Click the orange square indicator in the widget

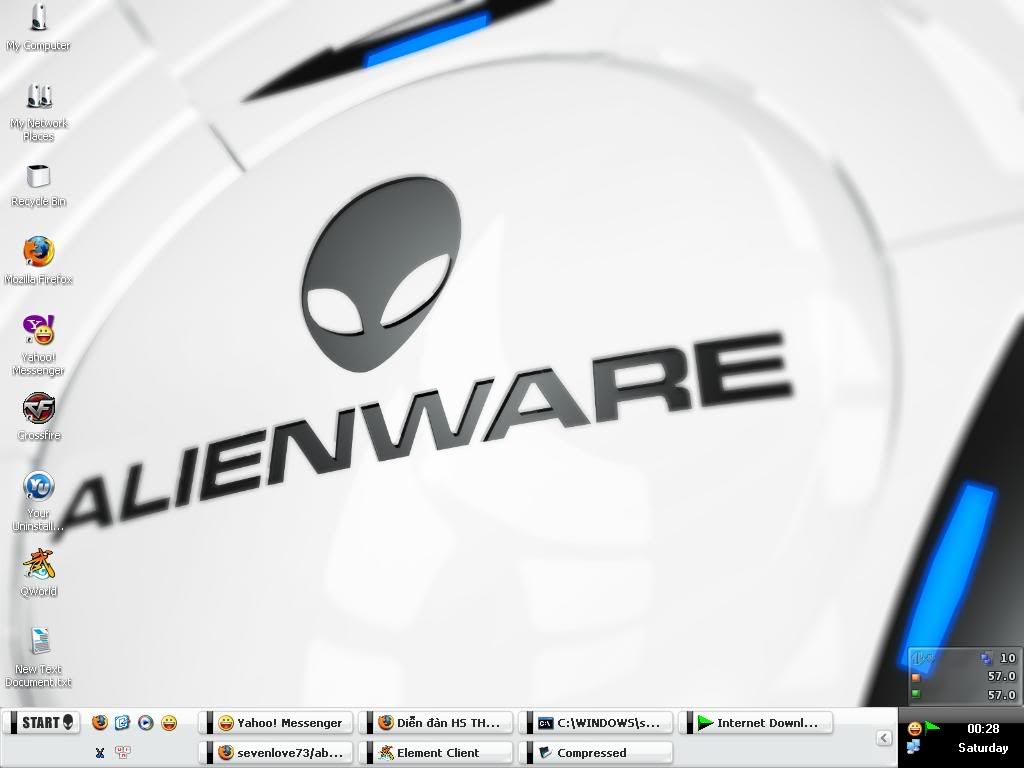click(916, 677)
